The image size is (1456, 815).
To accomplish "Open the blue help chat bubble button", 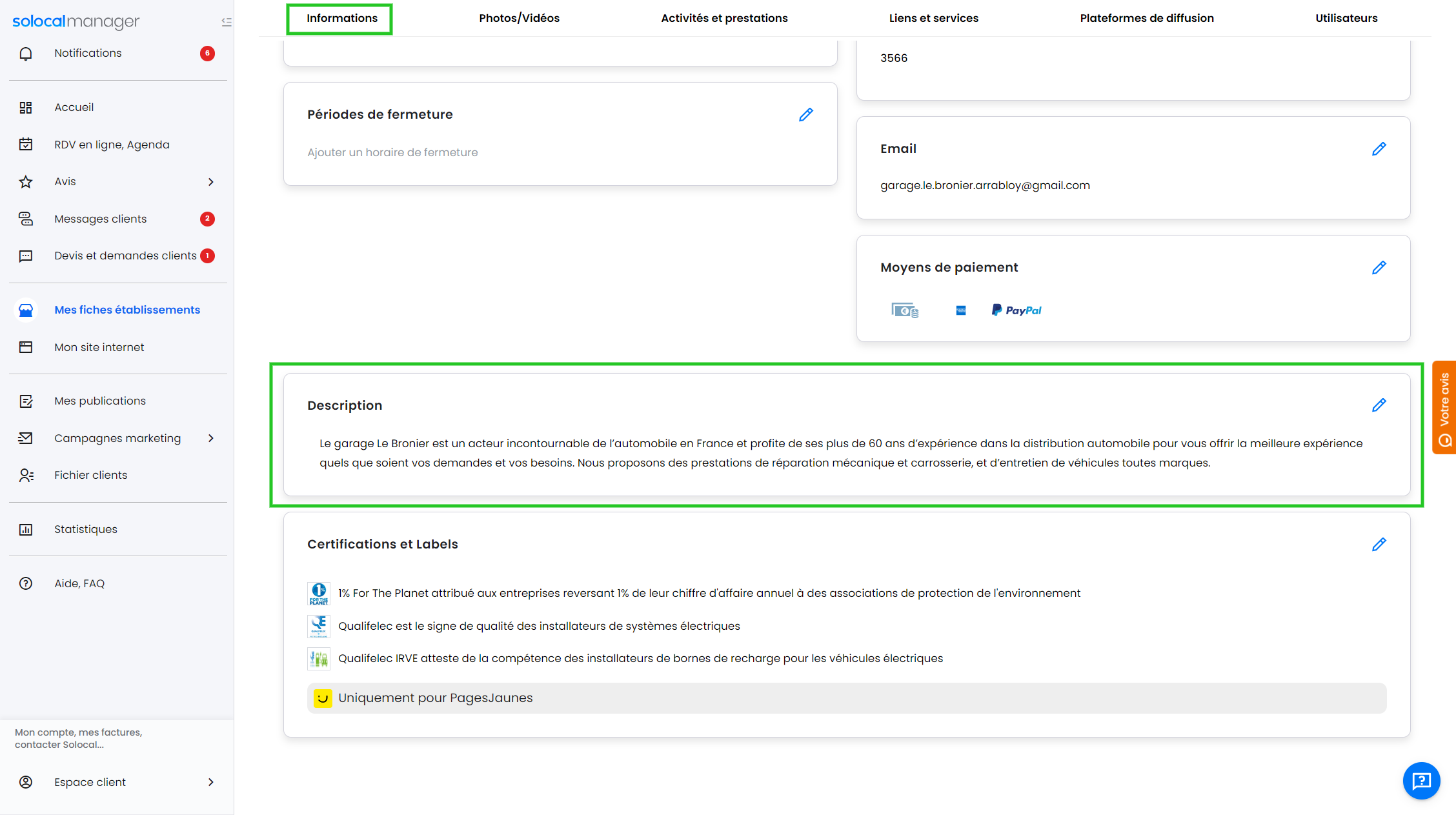I will [1422, 781].
